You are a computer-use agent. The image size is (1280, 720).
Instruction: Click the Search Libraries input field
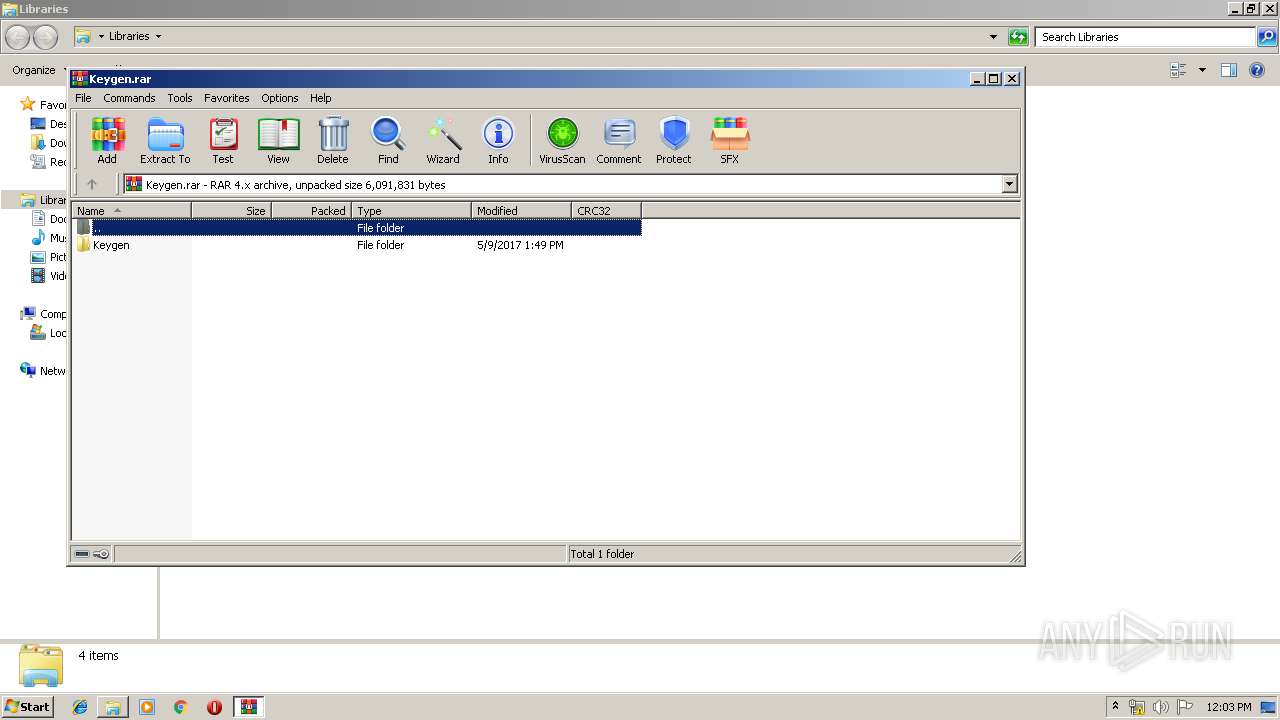click(1145, 37)
